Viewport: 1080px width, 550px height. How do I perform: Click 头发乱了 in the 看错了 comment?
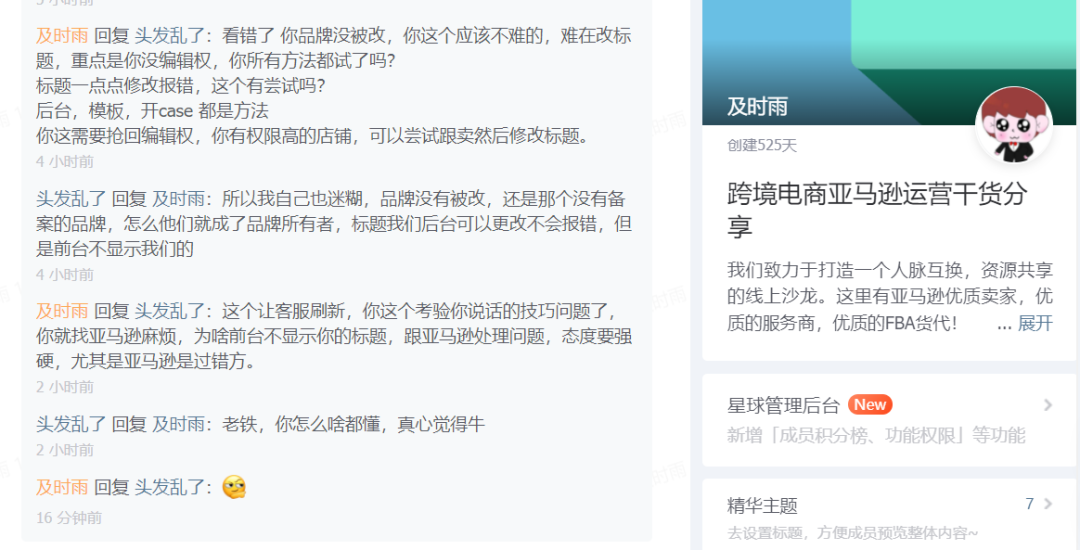[169, 36]
